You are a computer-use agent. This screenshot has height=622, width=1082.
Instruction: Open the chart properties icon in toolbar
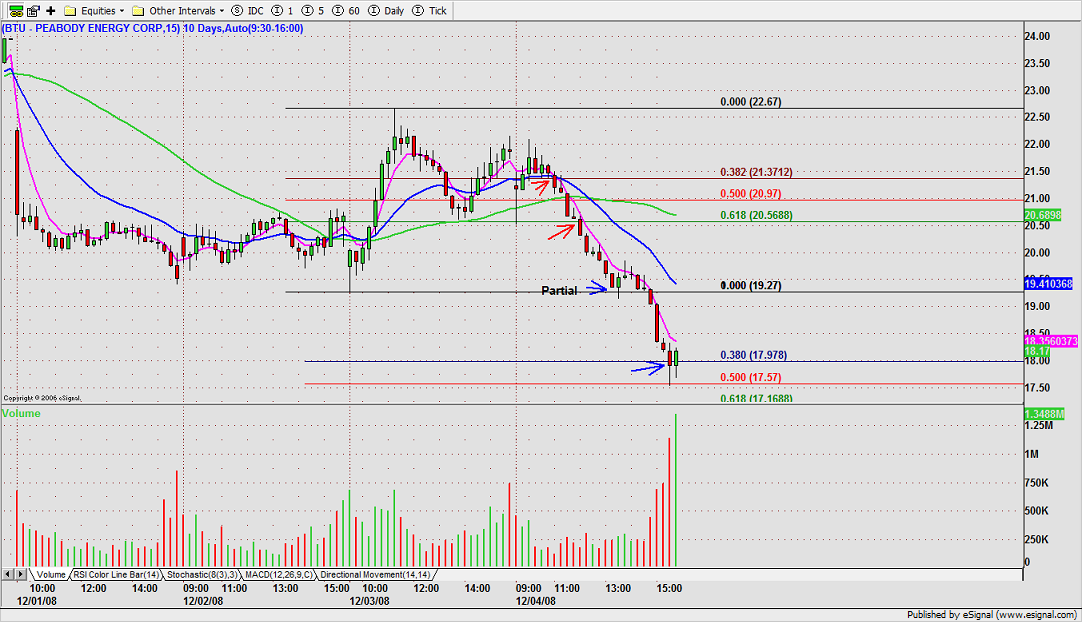(x=33, y=10)
